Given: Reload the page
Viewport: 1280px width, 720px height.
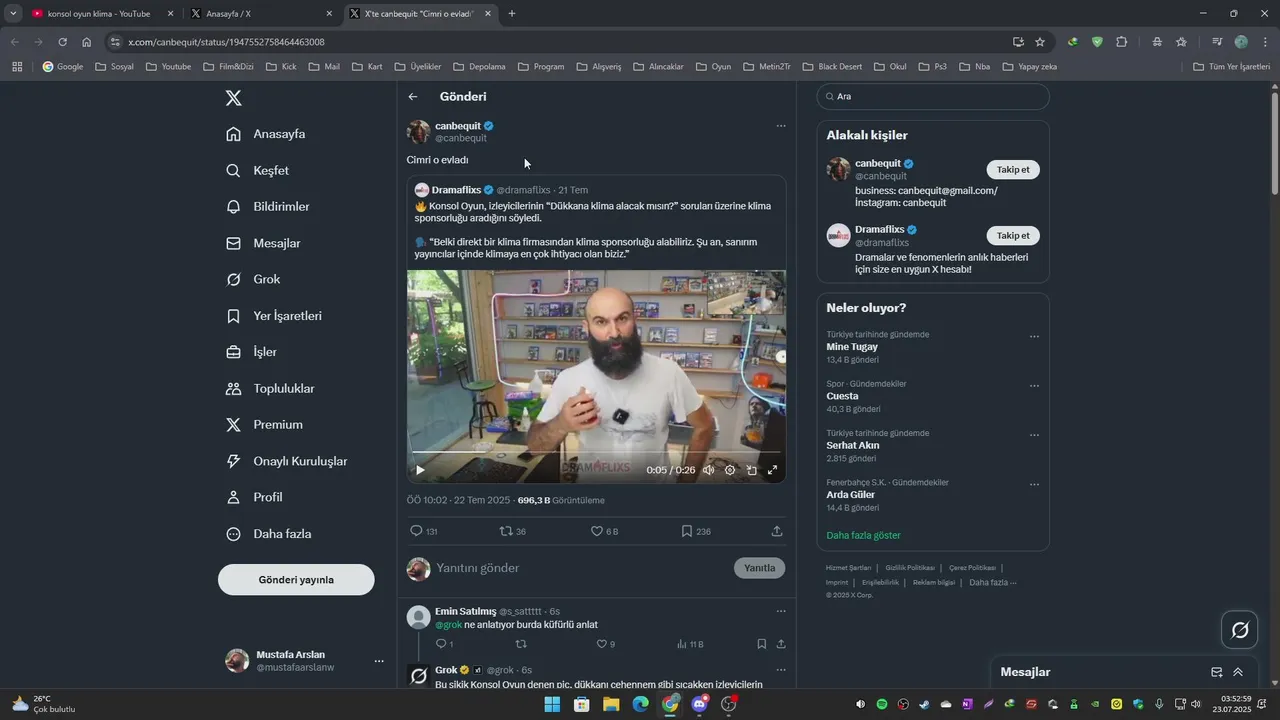Looking at the screenshot, I should coord(62,42).
